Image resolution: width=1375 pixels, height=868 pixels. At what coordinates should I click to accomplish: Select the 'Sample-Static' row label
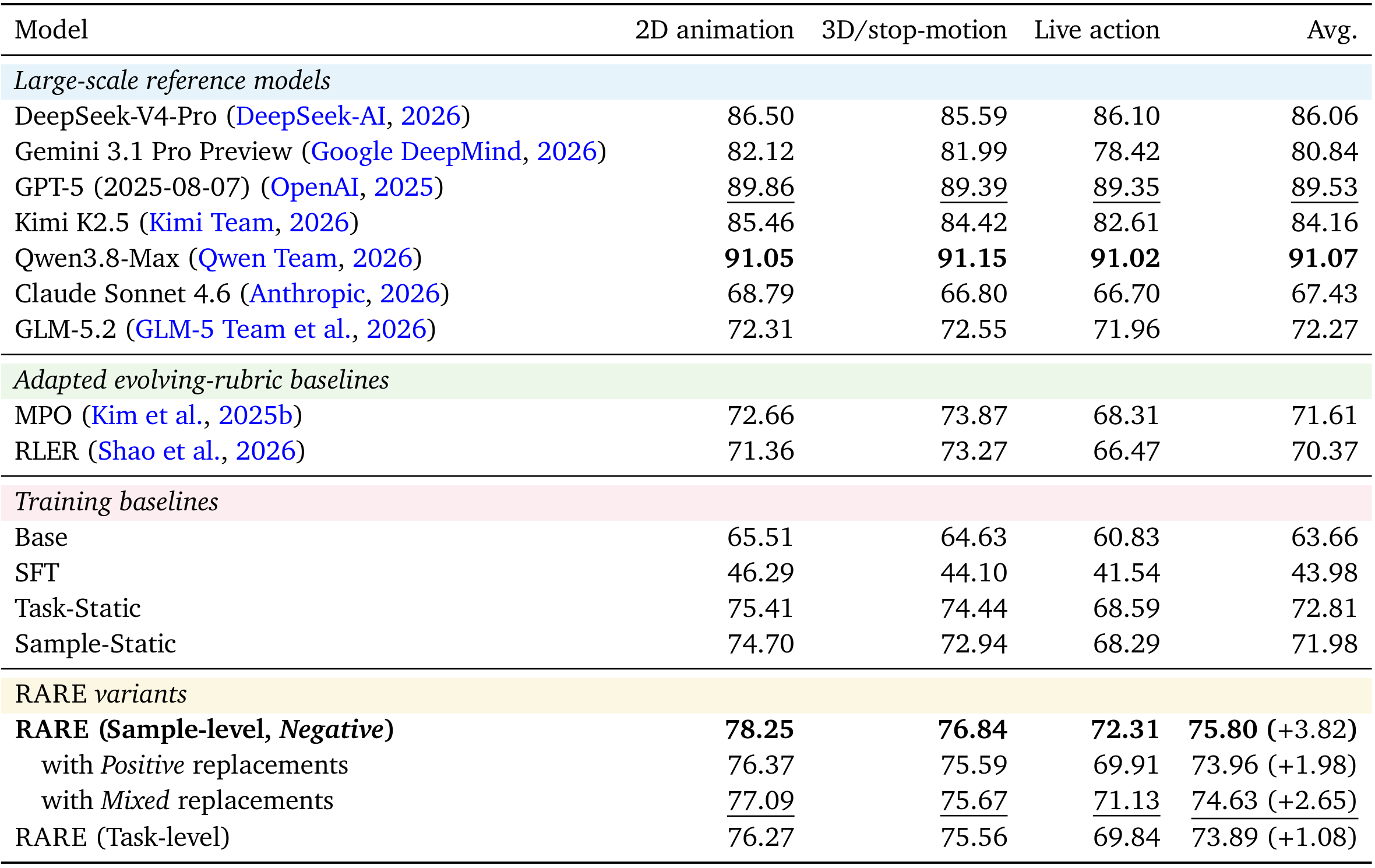tap(95, 644)
